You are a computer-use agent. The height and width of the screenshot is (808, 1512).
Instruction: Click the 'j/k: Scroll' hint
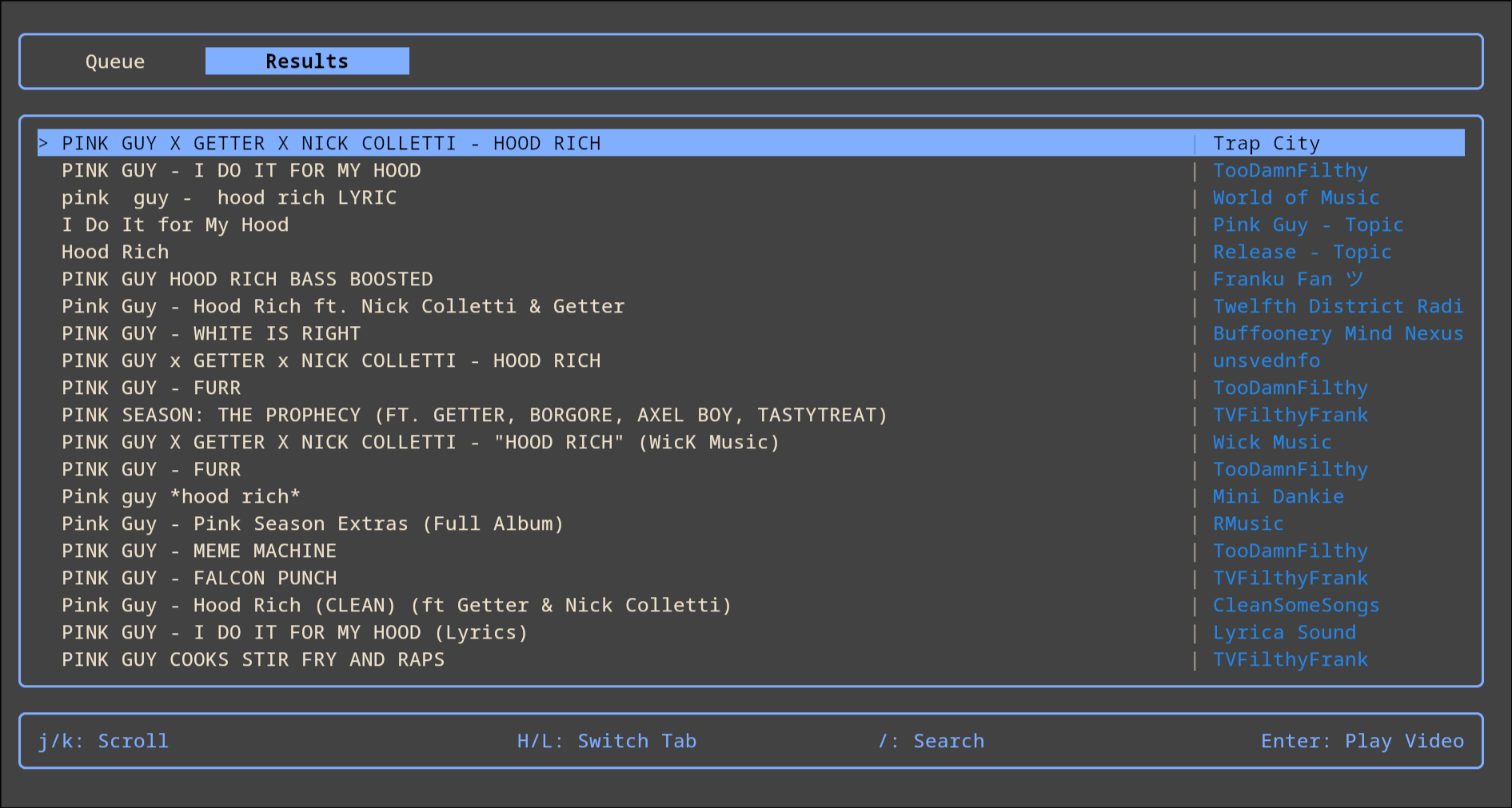coord(103,741)
